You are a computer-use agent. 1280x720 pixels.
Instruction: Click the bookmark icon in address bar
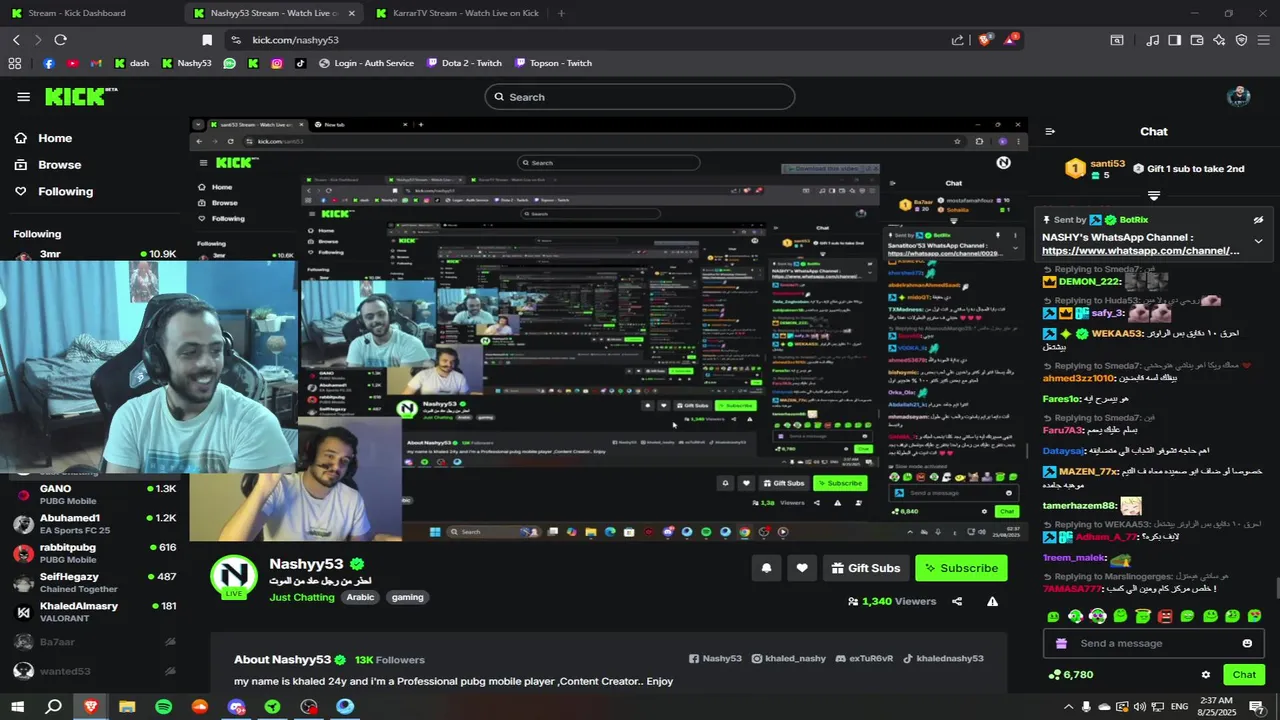[207, 40]
